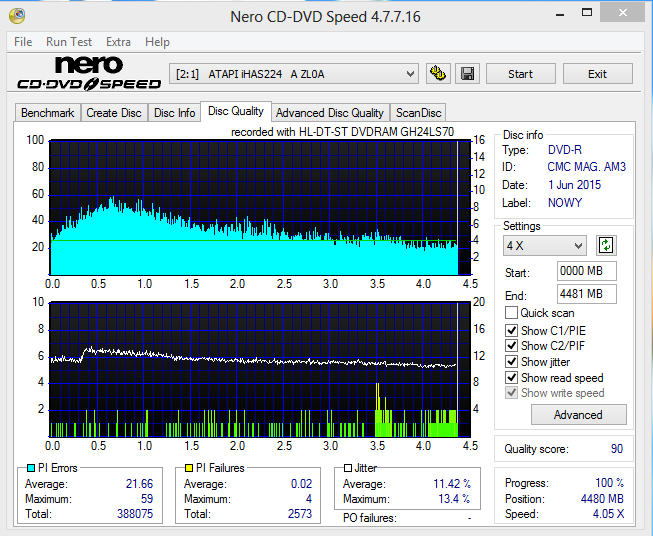
Task: Open the ATAPI iHAS224 drive dropdown
Action: [x=294, y=74]
